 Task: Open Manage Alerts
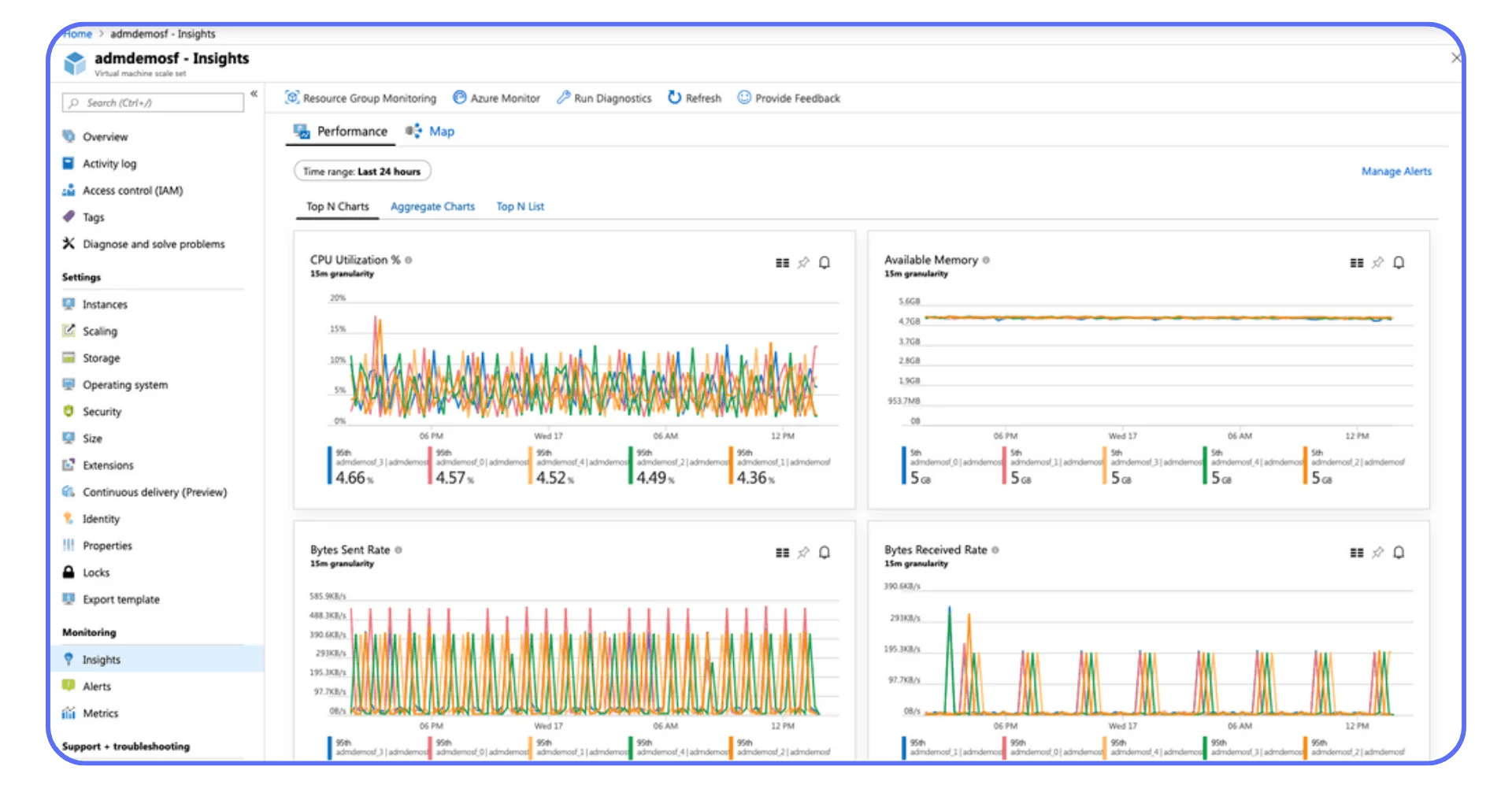pos(1396,171)
